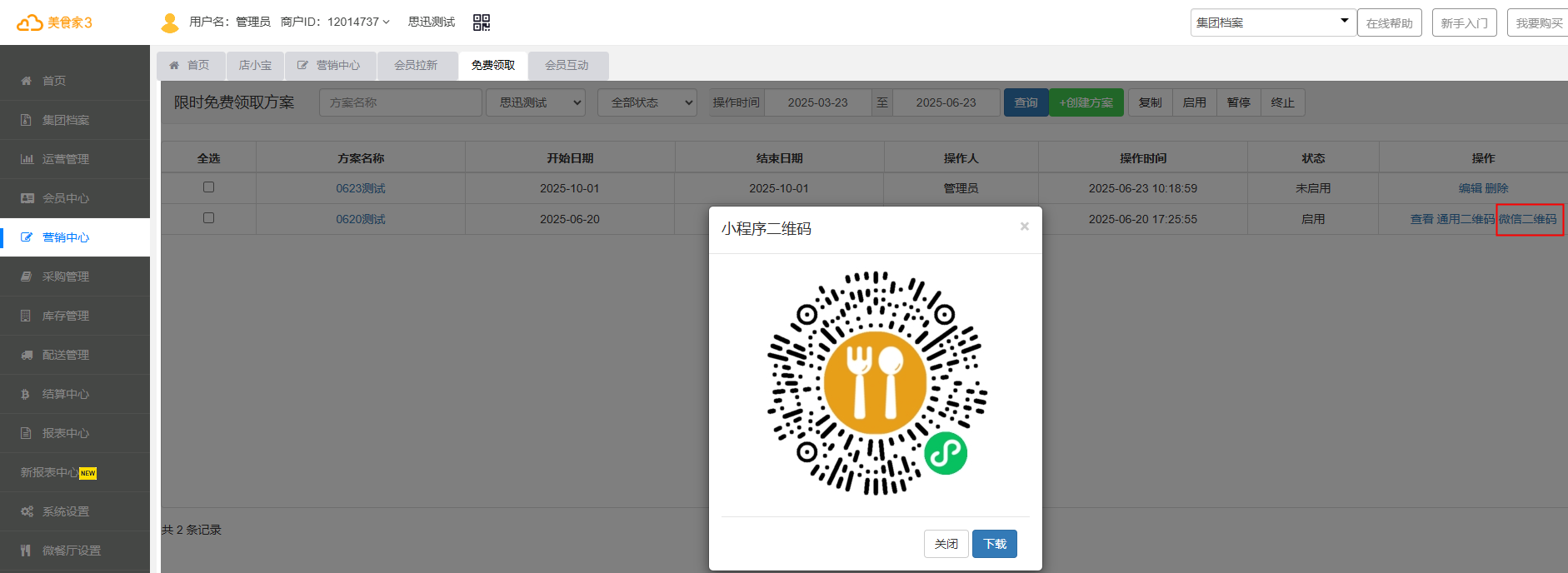Close the 小程序二维码 dialog with the X
This screenshot has width=1568, height=573.
(x=1025, y=227)
